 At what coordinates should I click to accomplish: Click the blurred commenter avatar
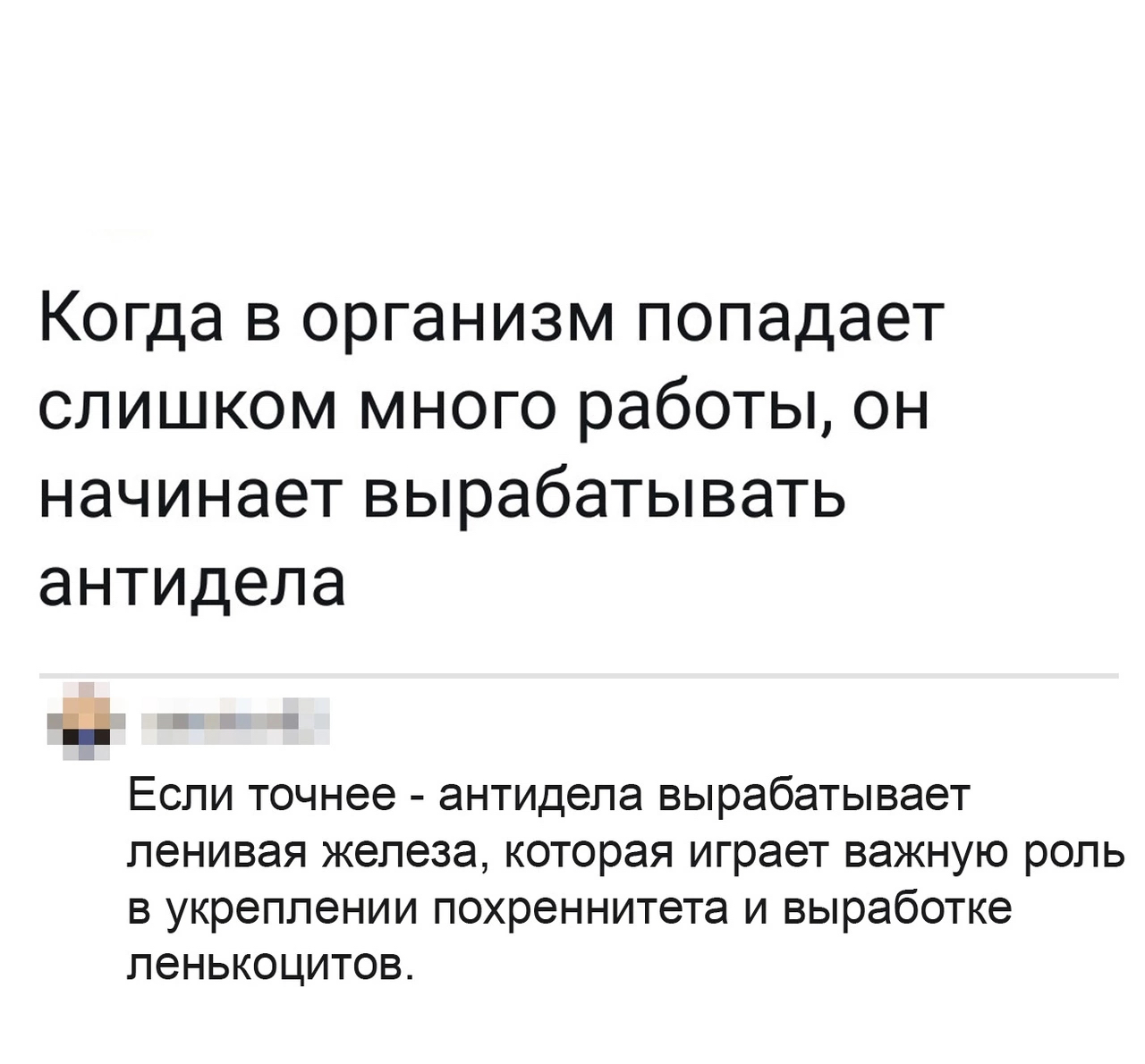87,722
